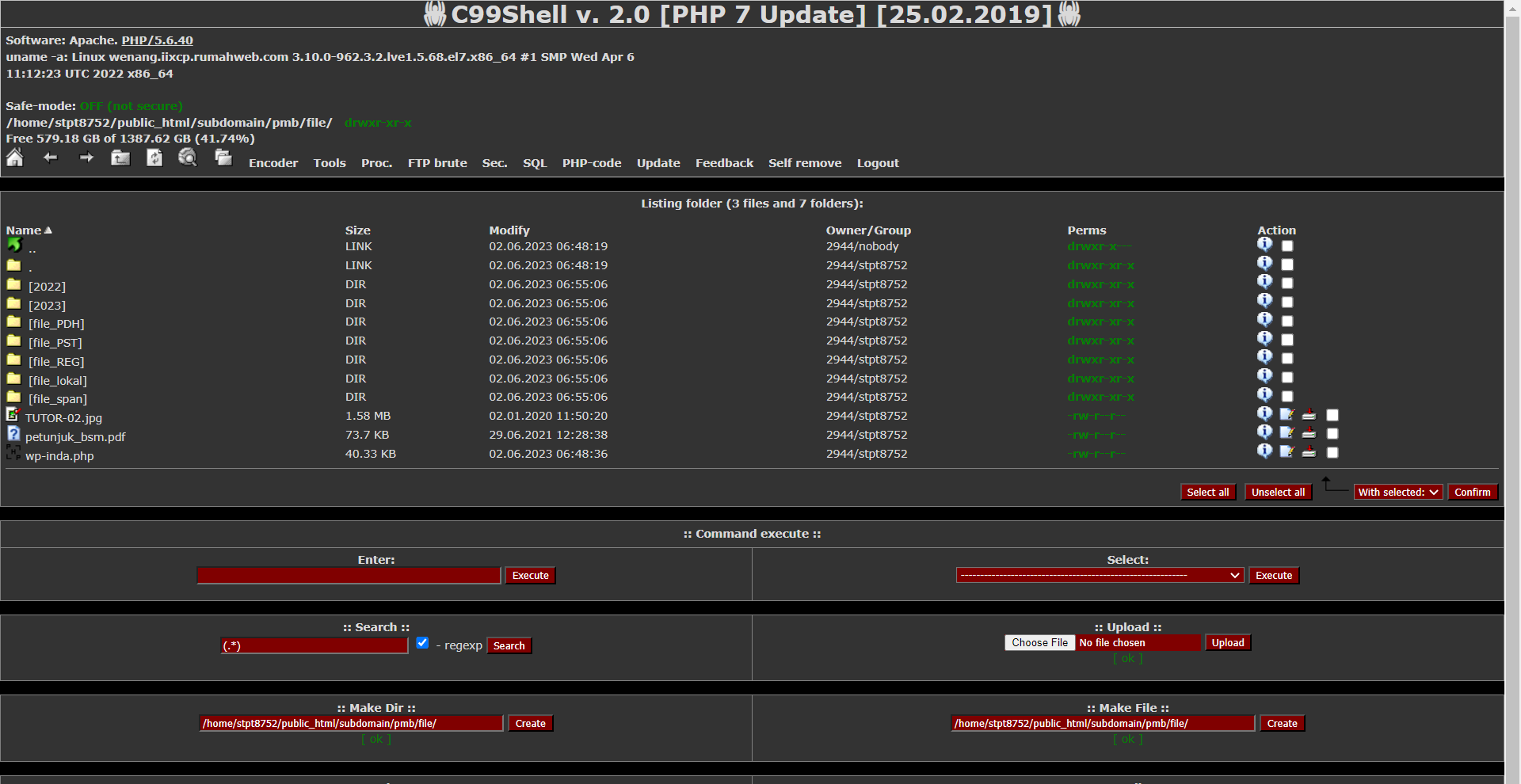Open info for the [file_lokal] folder
This screenshot has width=1521, height=784.
[1264, 375]
